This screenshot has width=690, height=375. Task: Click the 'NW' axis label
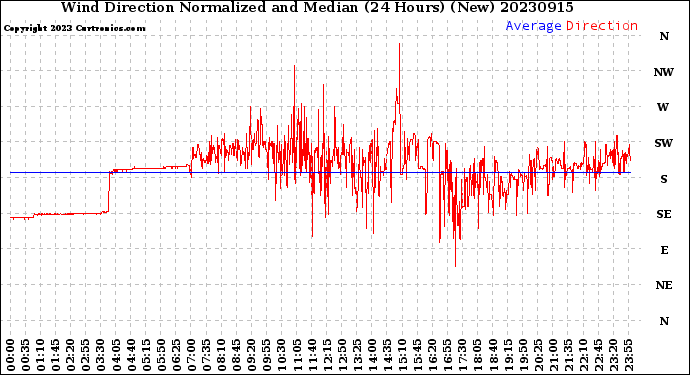[664, 72]
